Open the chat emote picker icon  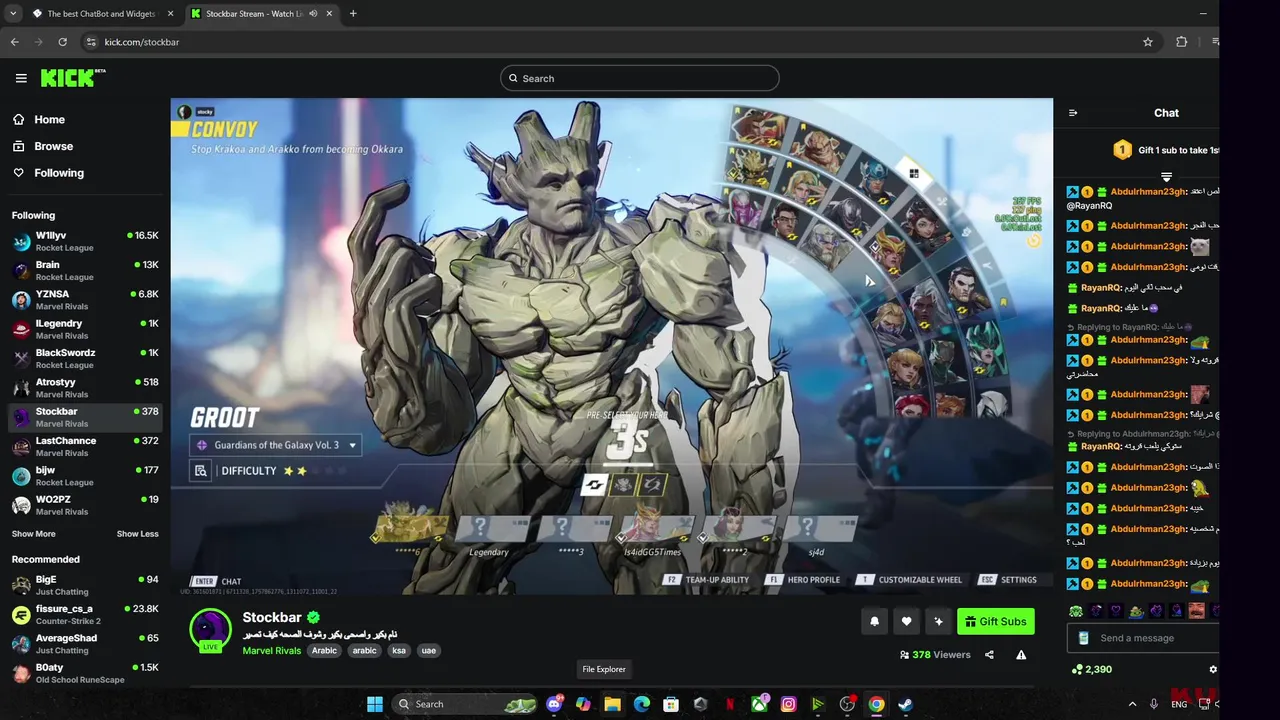(1083, 638)
